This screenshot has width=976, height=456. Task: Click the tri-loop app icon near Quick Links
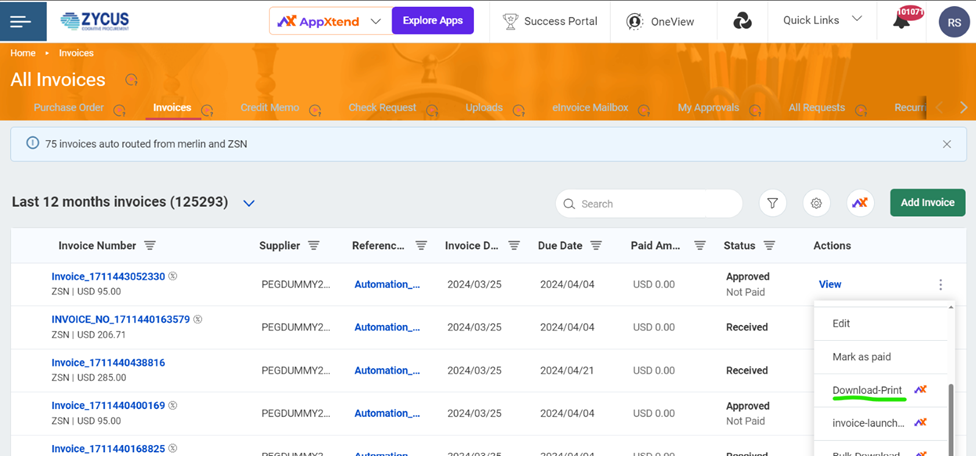click(742, 21)
